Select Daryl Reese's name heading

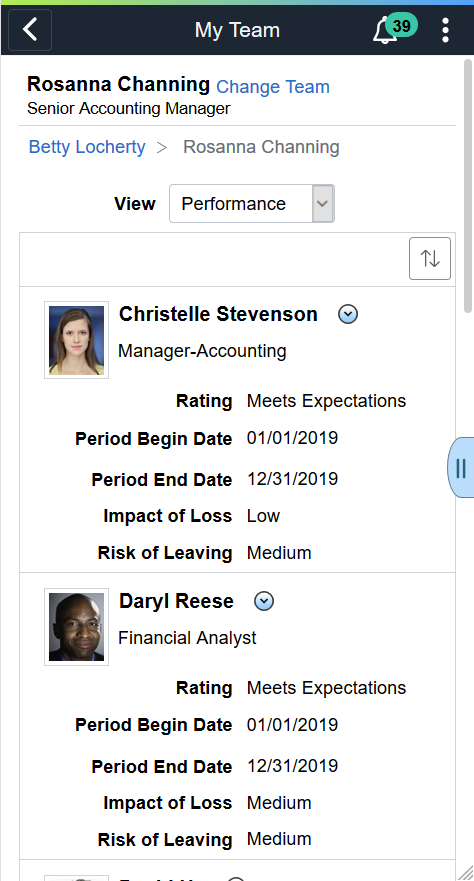pyautogui.click(x=176, y=601)
